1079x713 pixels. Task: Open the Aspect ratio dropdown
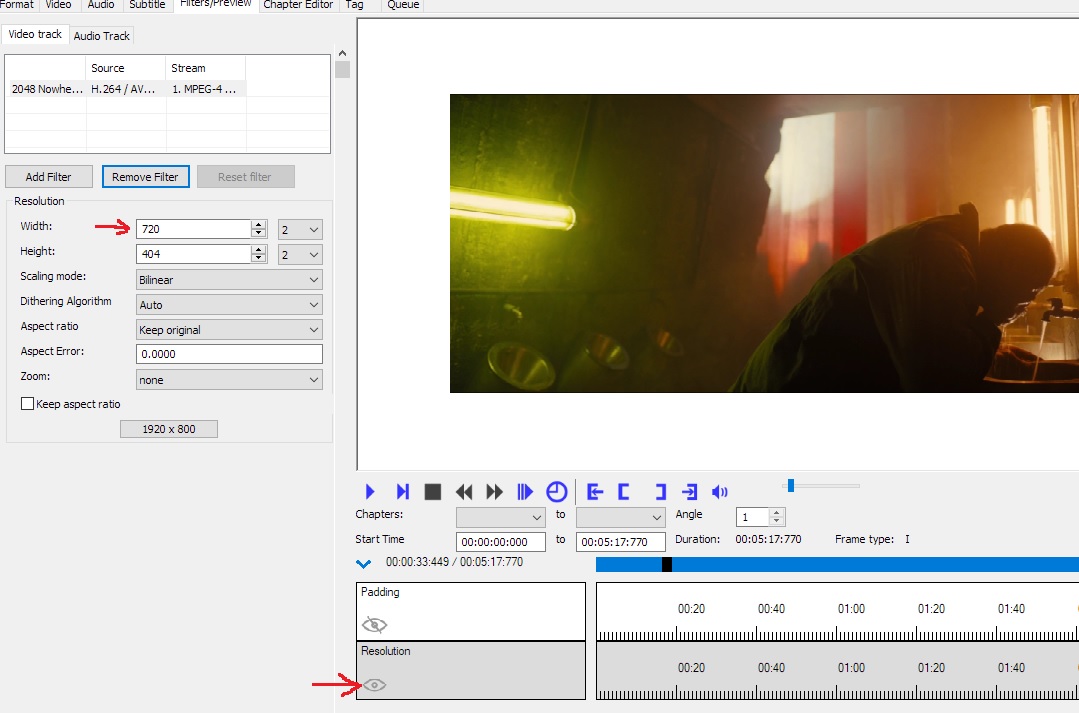click(x=229, y=330)
